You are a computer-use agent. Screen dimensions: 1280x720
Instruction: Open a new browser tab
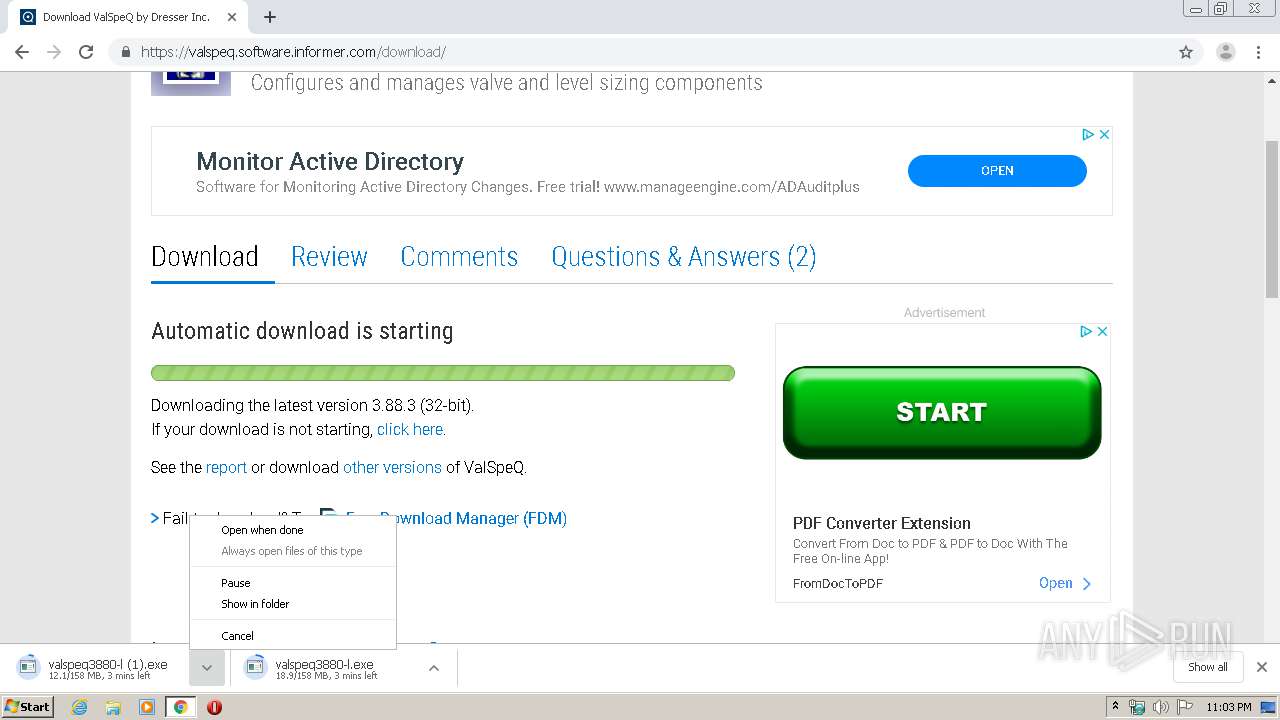pyautogui.click(x=270, y=17)
